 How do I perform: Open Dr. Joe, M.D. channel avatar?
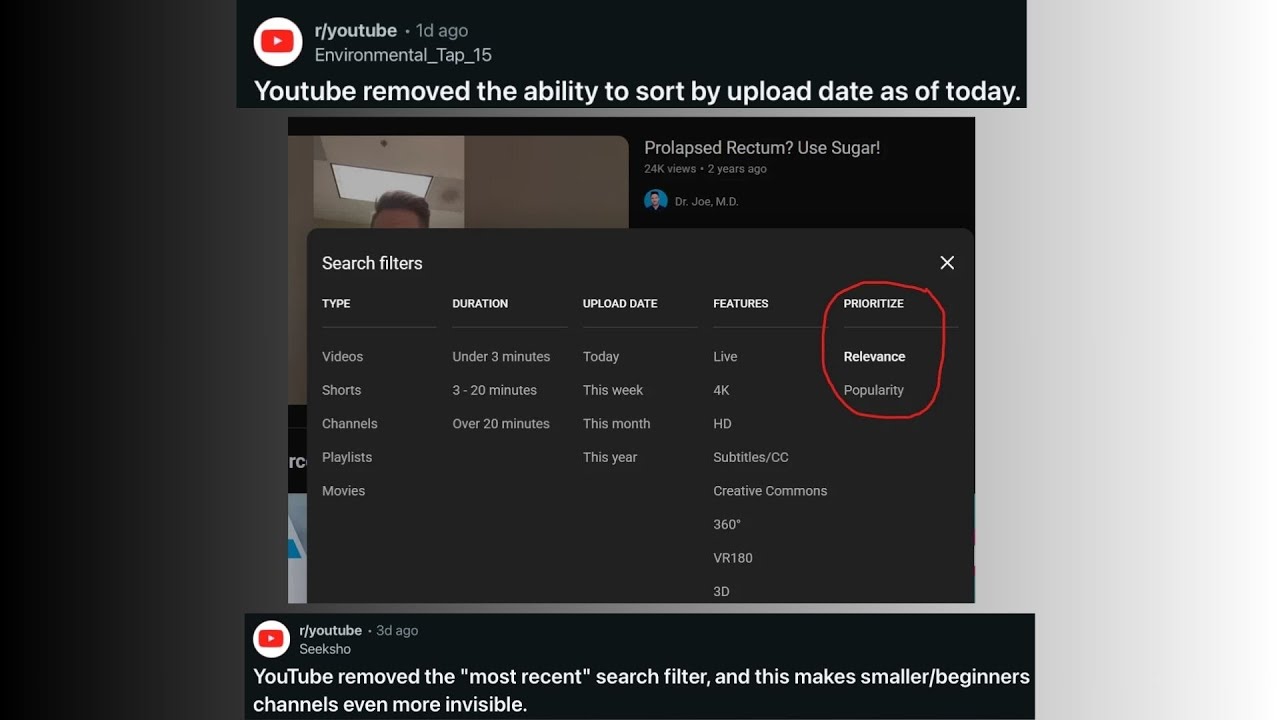(x=655, y=201)
